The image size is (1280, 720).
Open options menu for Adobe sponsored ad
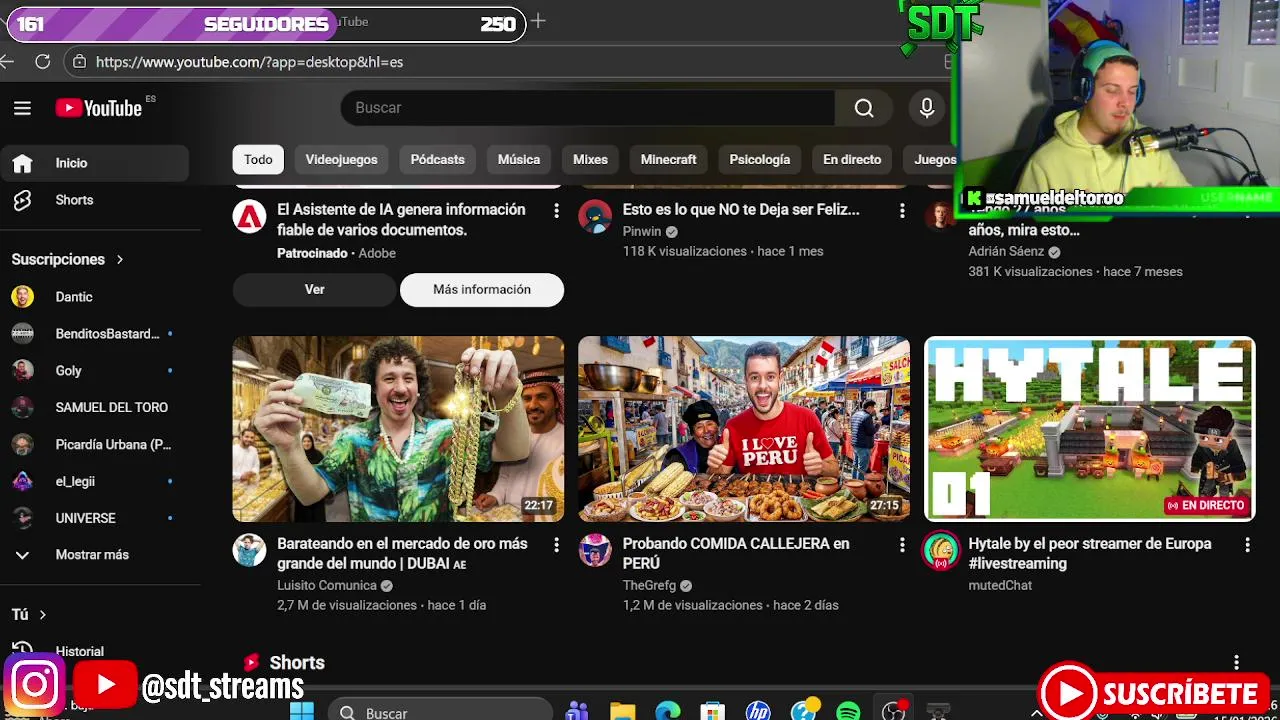point(556,210)
